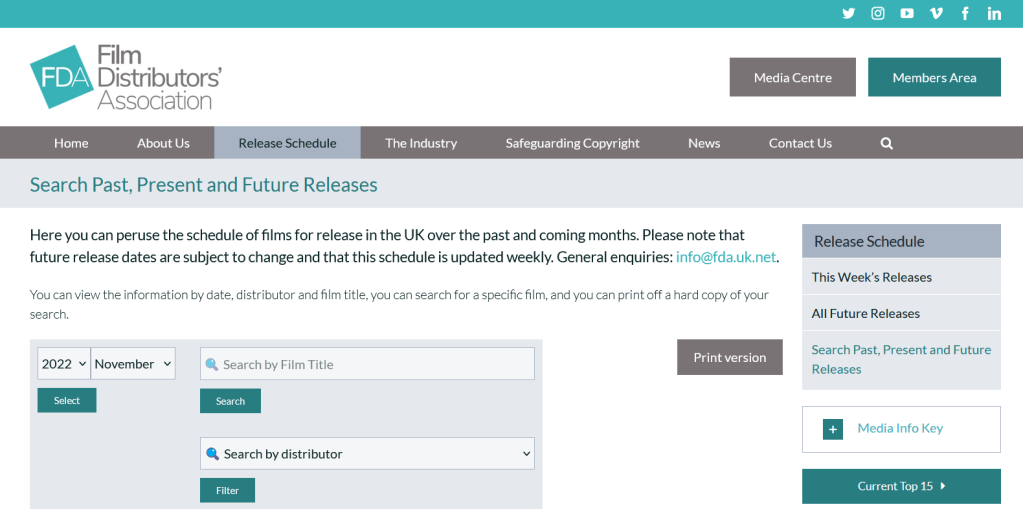Open the Twitter social icon
This screenshot has width=1023, height=509.
click(x=849, y=13)
